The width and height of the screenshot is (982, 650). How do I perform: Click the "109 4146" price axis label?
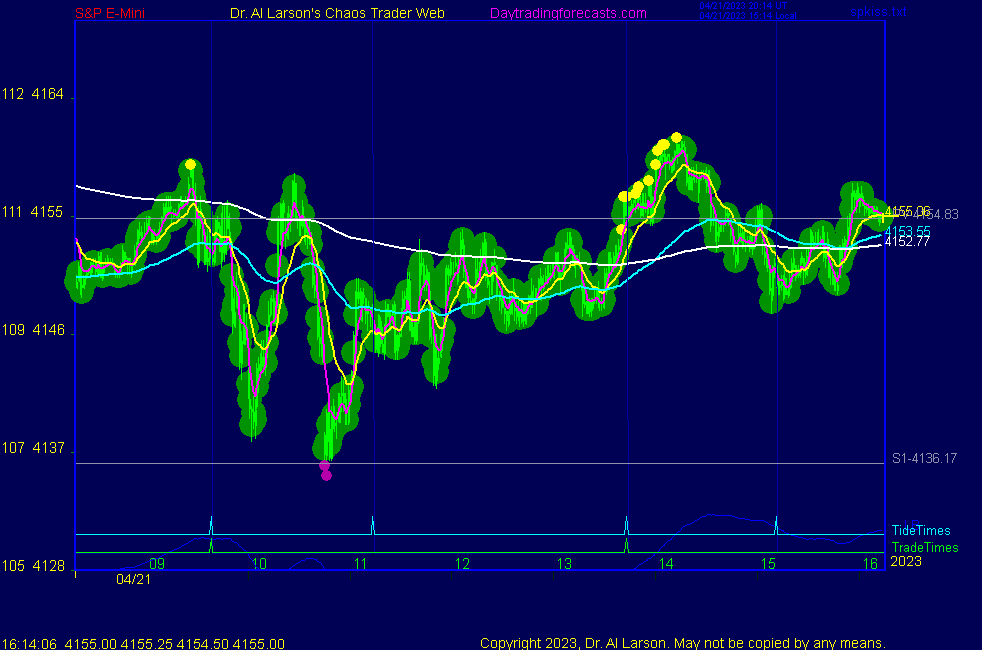tap(33, 329)
